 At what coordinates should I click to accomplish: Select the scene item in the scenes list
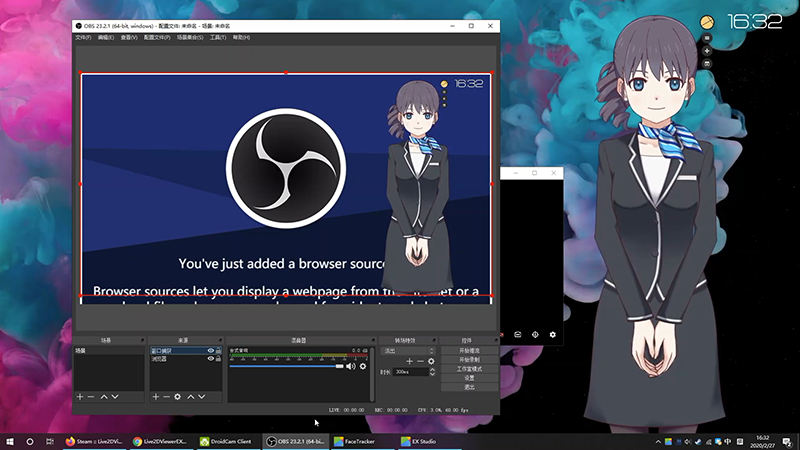tap(109, 351)
